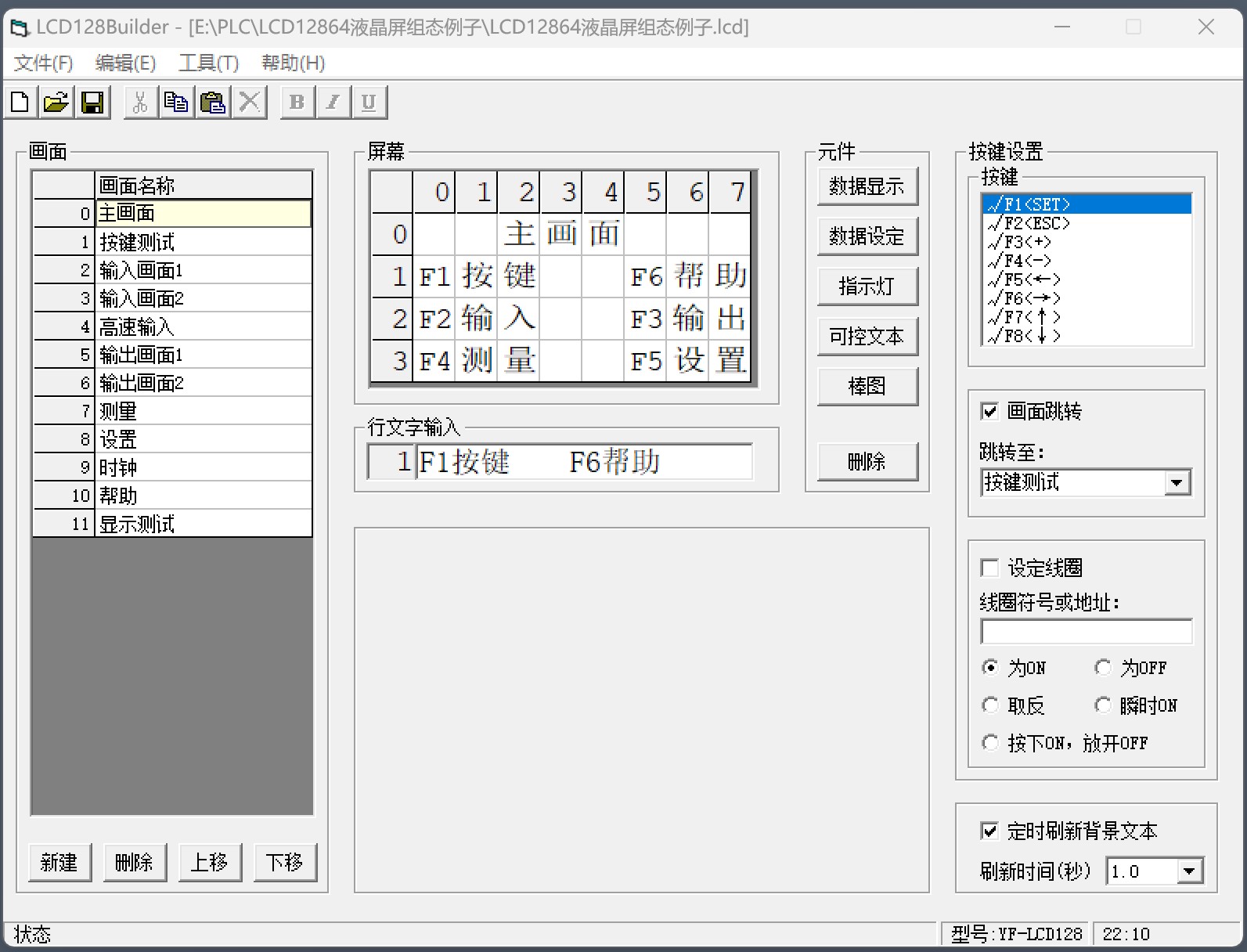Viewport: 1247px width, 952px height.
Task: Select the 取反 radio button
Action: click(x=990, y=705)
